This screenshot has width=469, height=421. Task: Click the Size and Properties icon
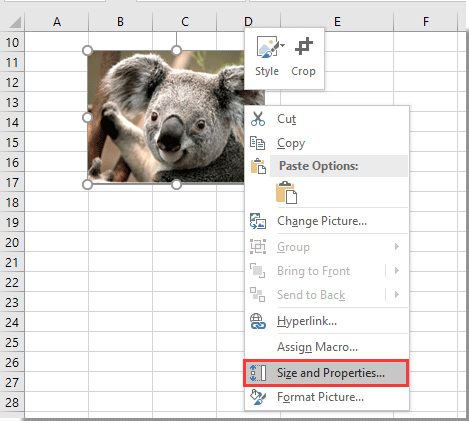coord(258,373)
